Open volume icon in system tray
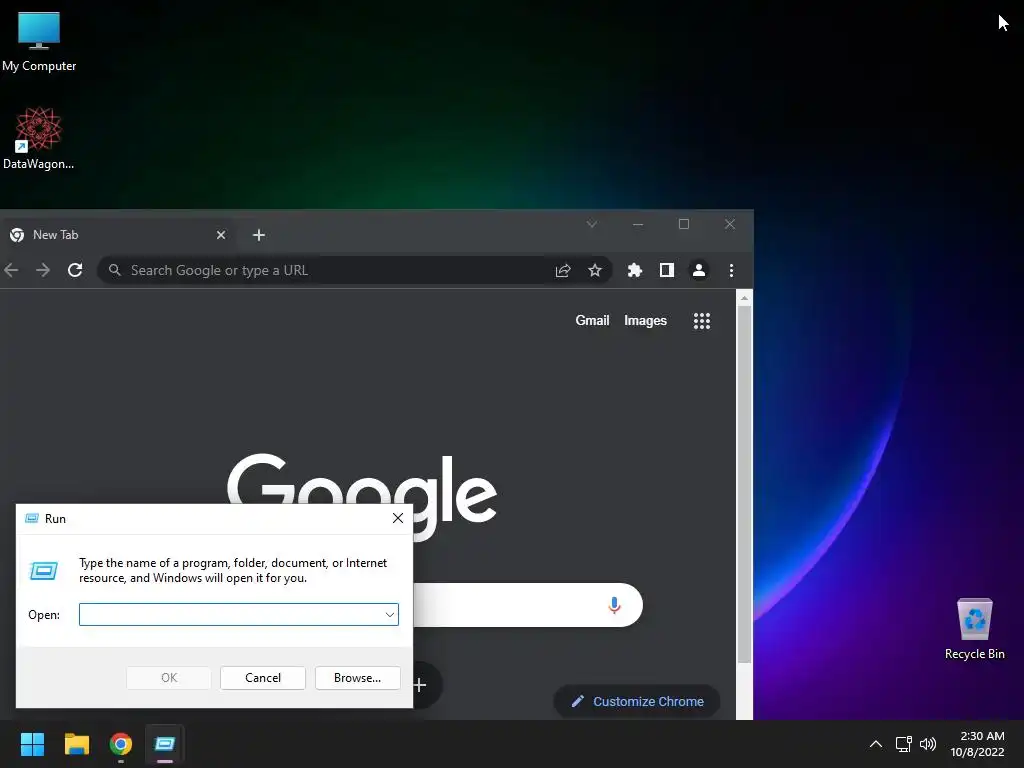The image size is (1024, 768). point(928,744)
